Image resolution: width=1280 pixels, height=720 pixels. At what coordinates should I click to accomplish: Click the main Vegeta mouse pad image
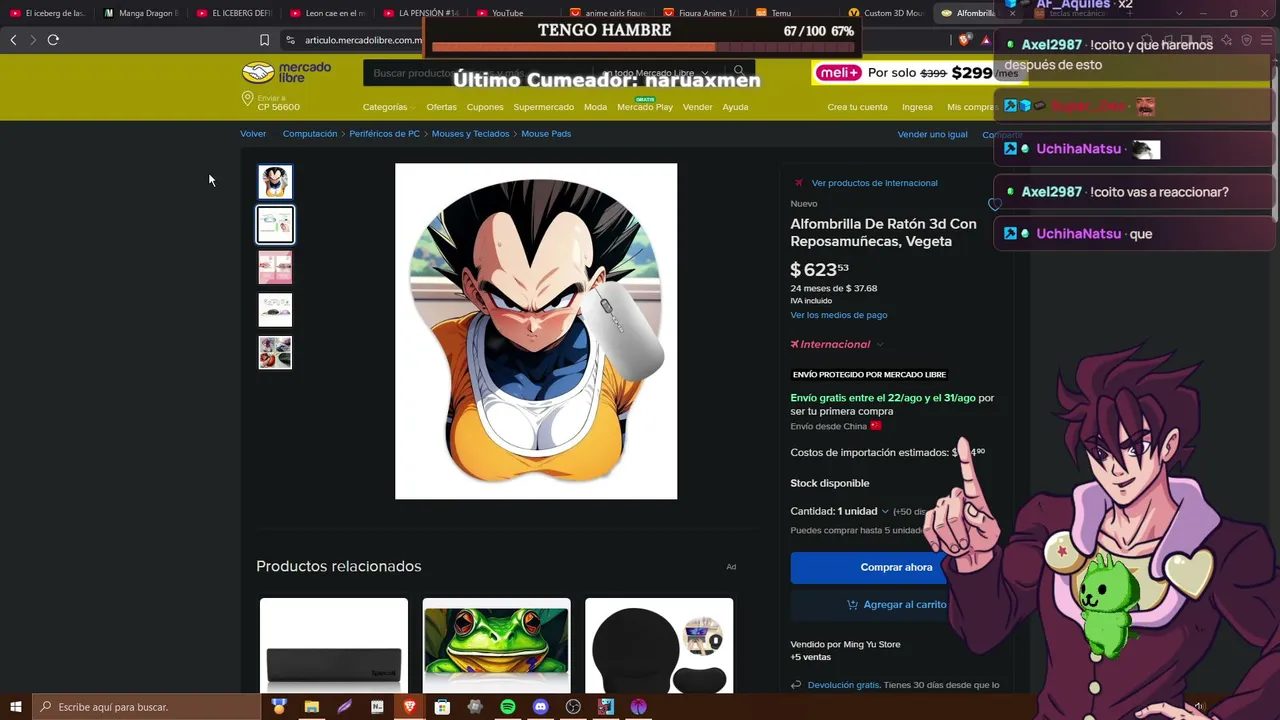(536, 331)
